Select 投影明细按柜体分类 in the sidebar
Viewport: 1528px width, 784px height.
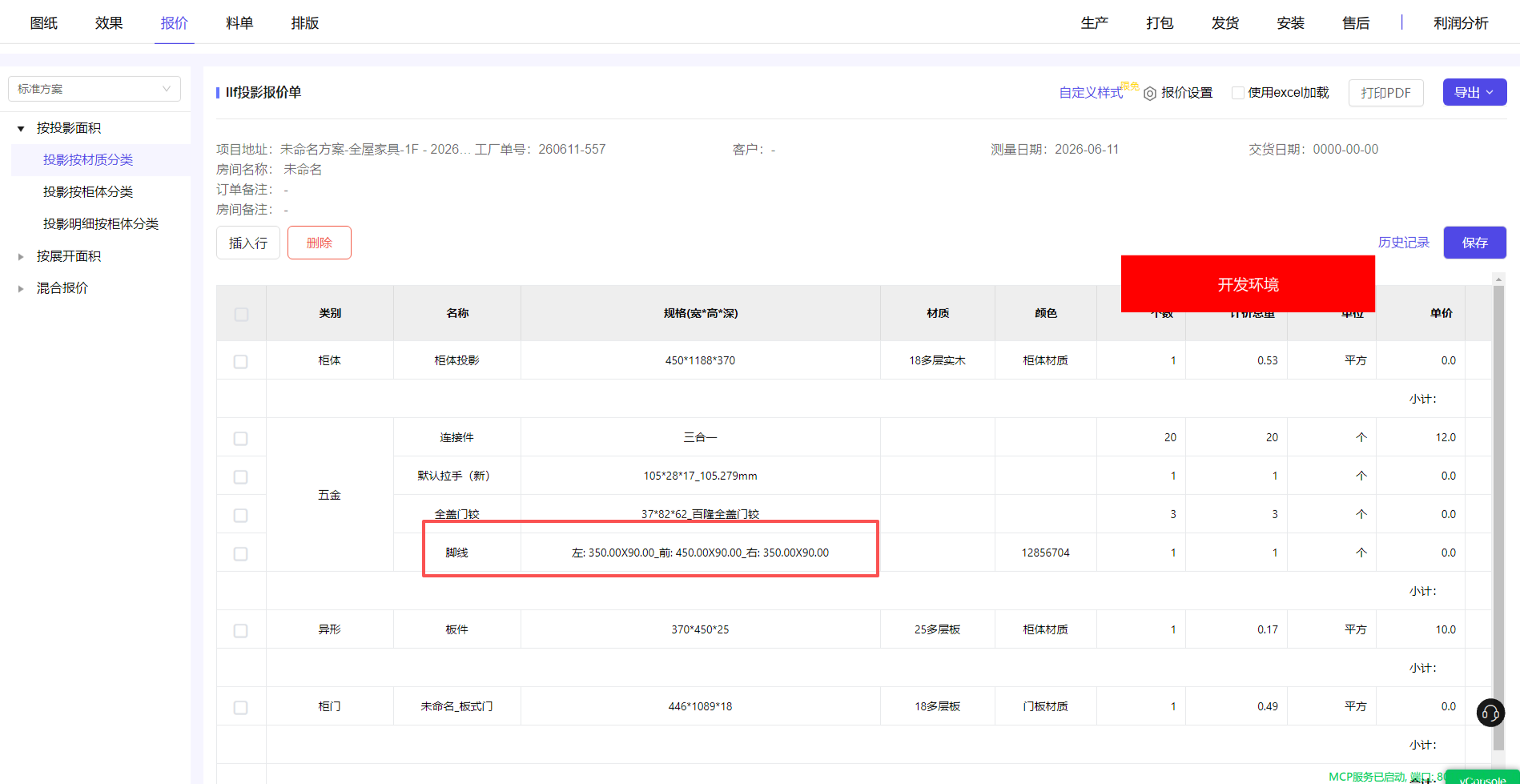tap(101, 224)
